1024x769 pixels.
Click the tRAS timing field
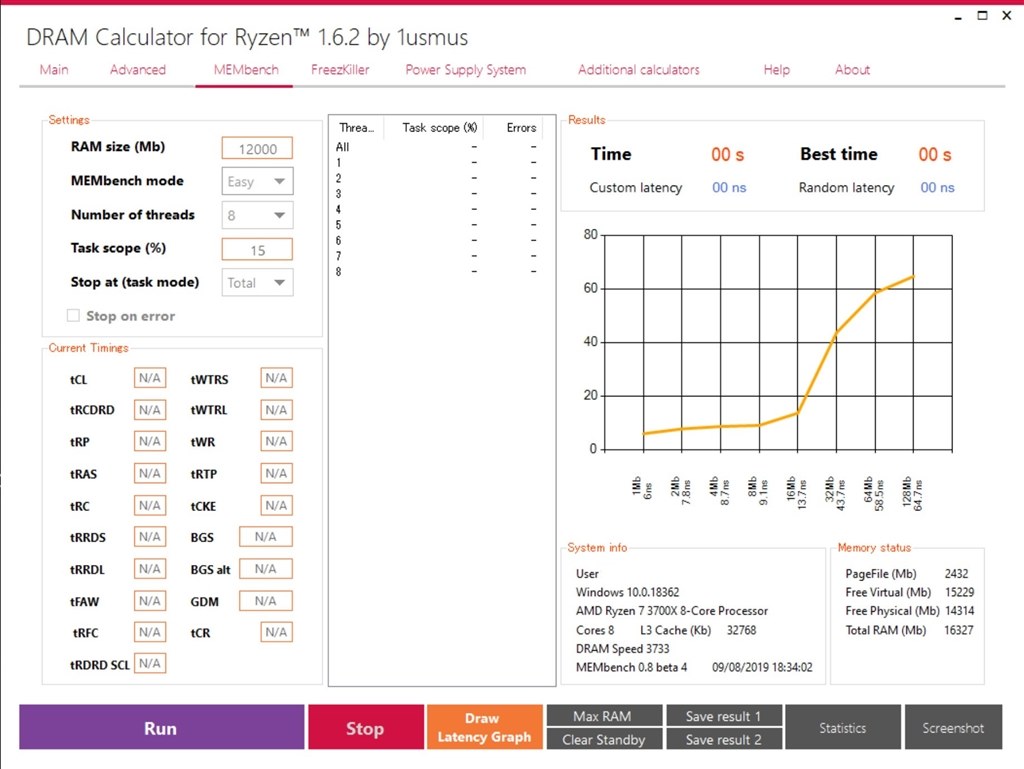150,473
